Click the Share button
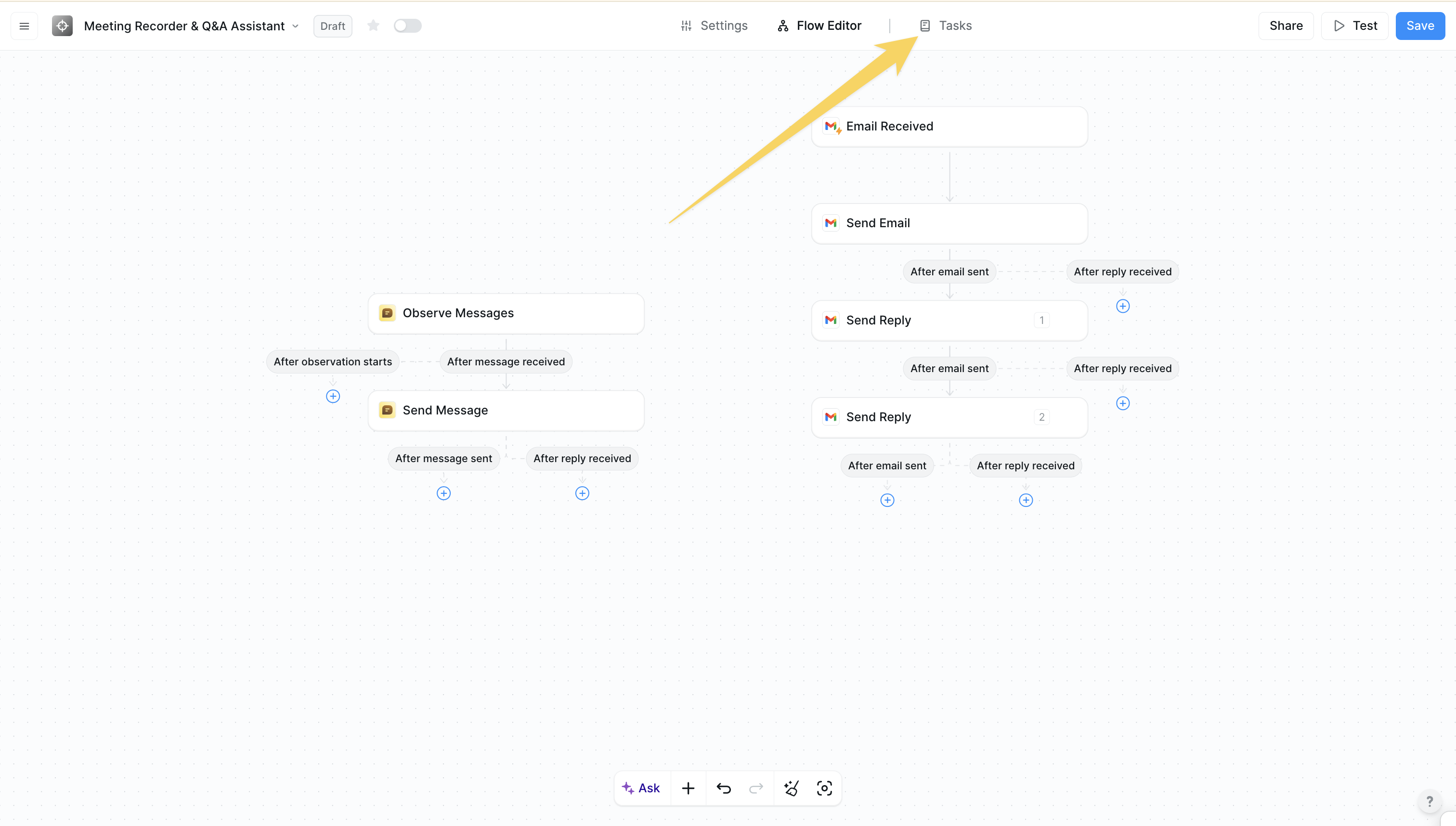This screenshot has height=826, width=1456. [x=1286, y=26]
